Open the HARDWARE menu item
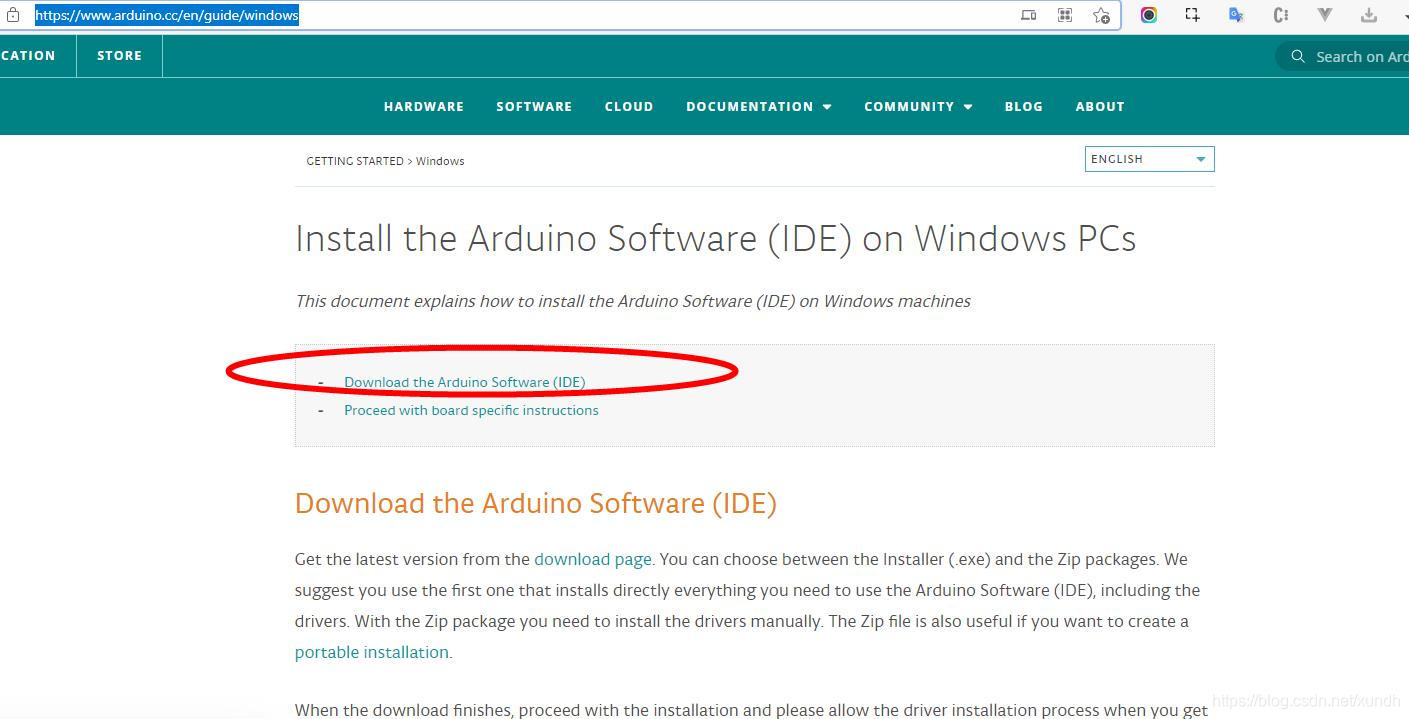Image resolution: width=1409 pixels, height=719 pixels. point(424,106)
